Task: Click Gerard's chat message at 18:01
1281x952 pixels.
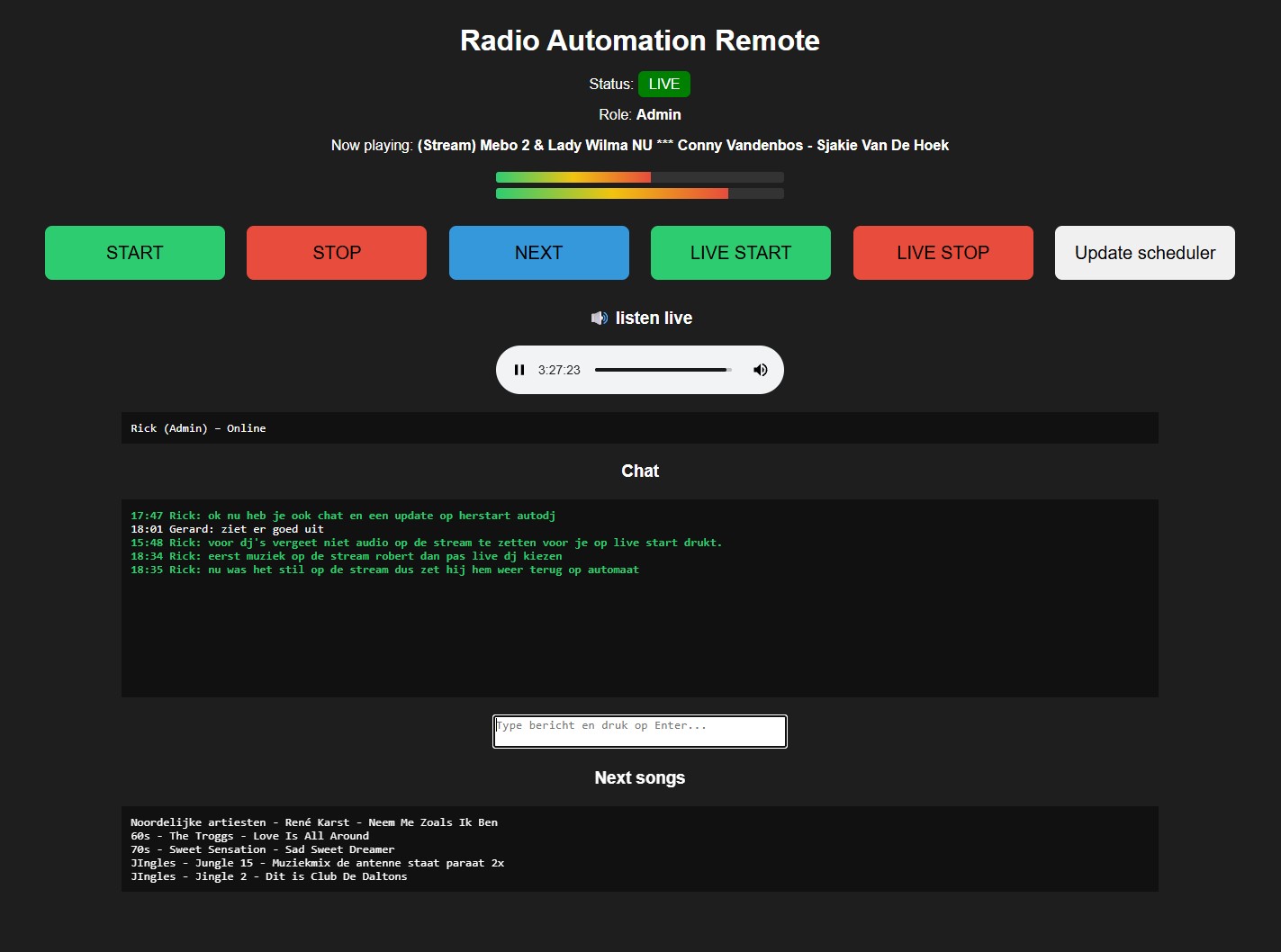Action: coord(227,529)
